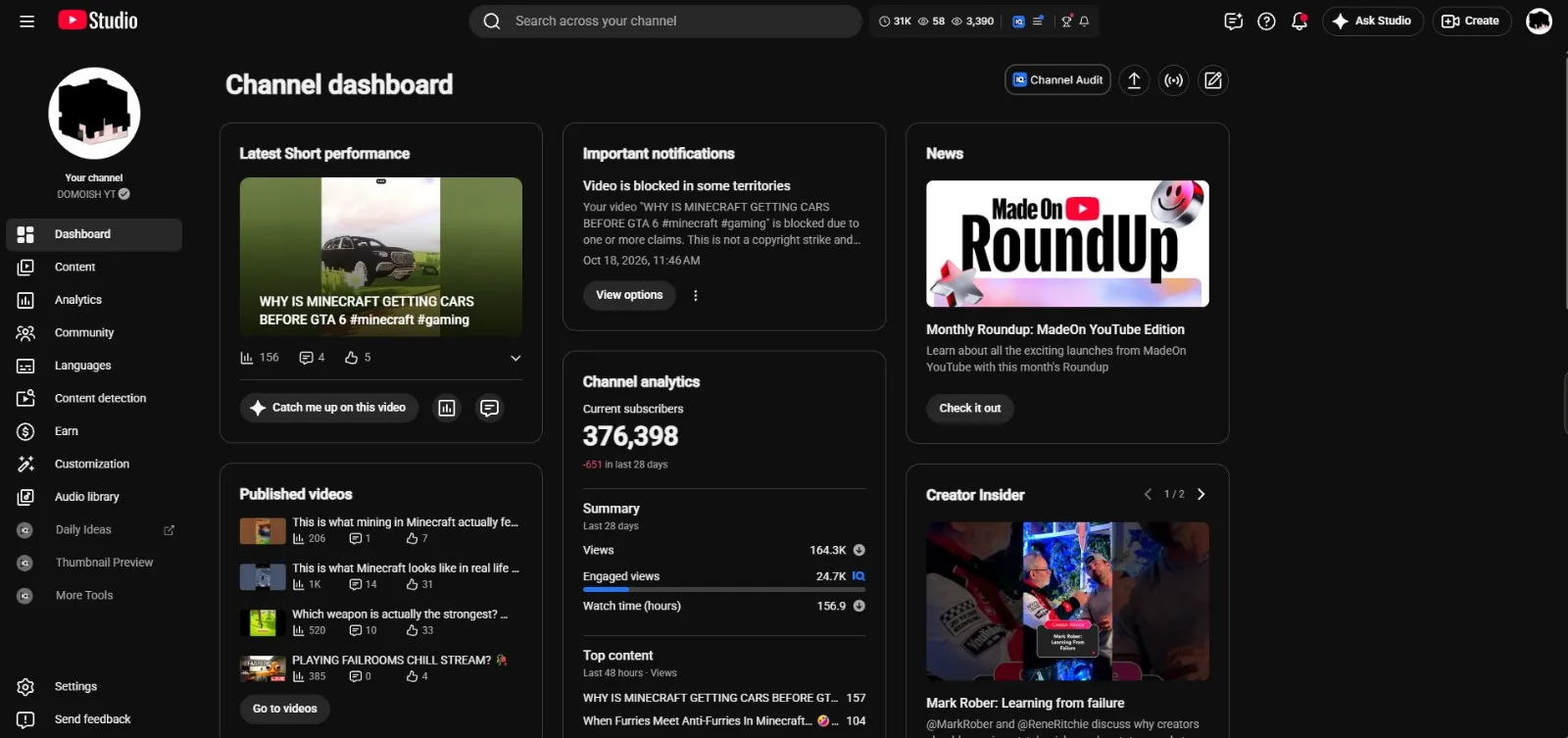Open Content in the sidebar
Viewport: 1568px width, 738px height.
[x=94, y=267]
